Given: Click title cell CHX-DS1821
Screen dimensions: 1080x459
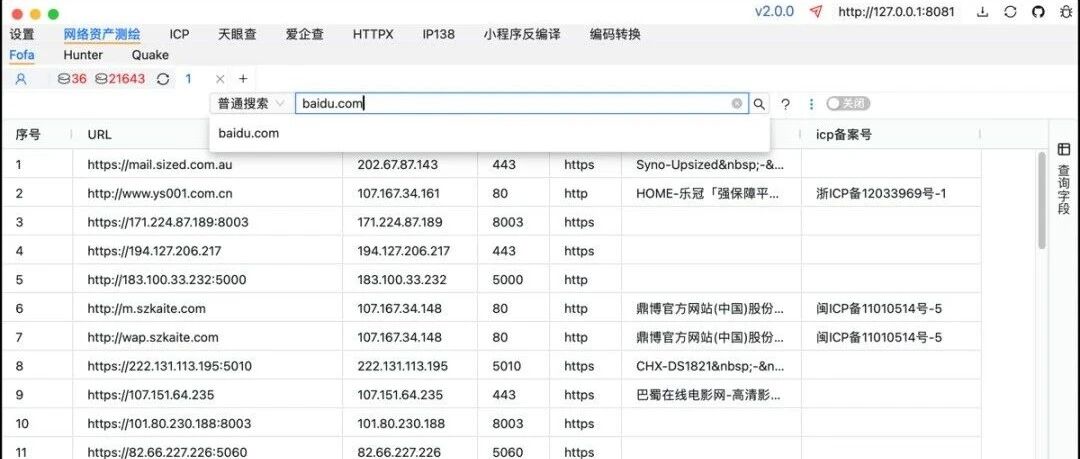Looking at the screenshot, I should (x=709, y=366).
